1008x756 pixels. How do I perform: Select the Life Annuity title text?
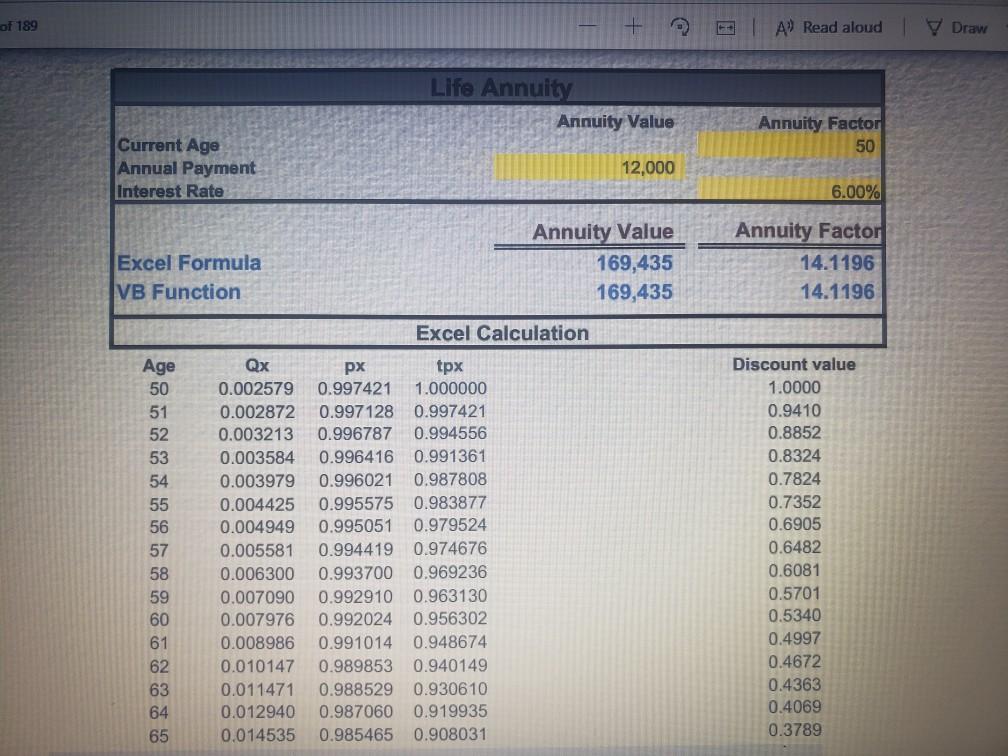501,87
